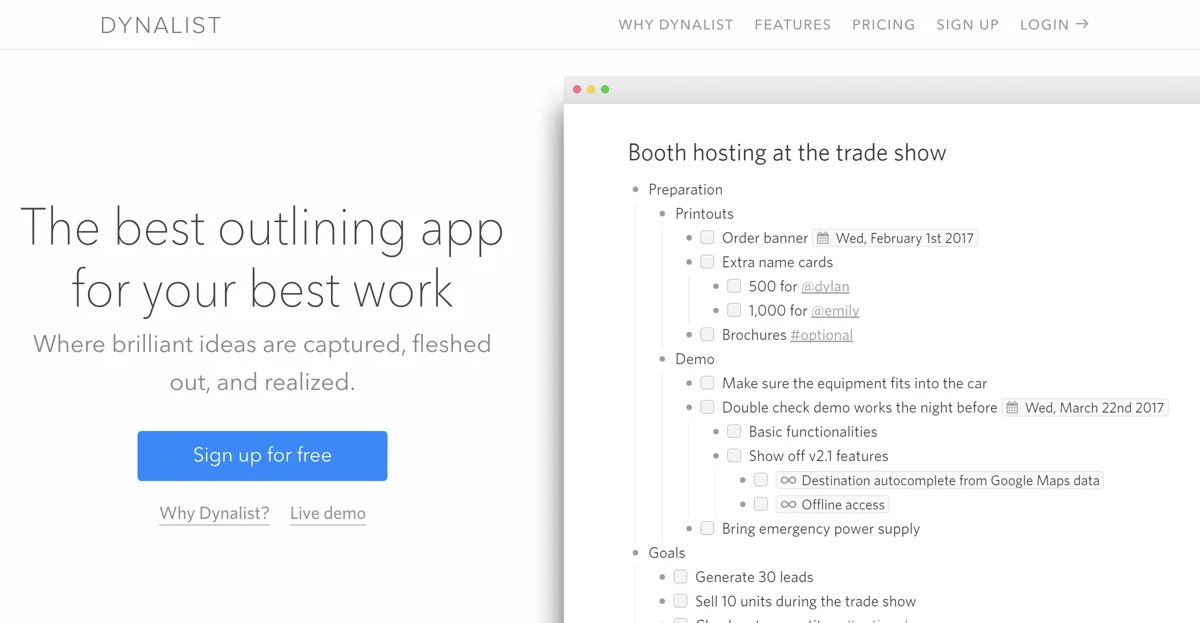This screenshot has height=623, width=1200.
Task: Click the yellow minimize dot in demo window
Action: tap(591, 90)
